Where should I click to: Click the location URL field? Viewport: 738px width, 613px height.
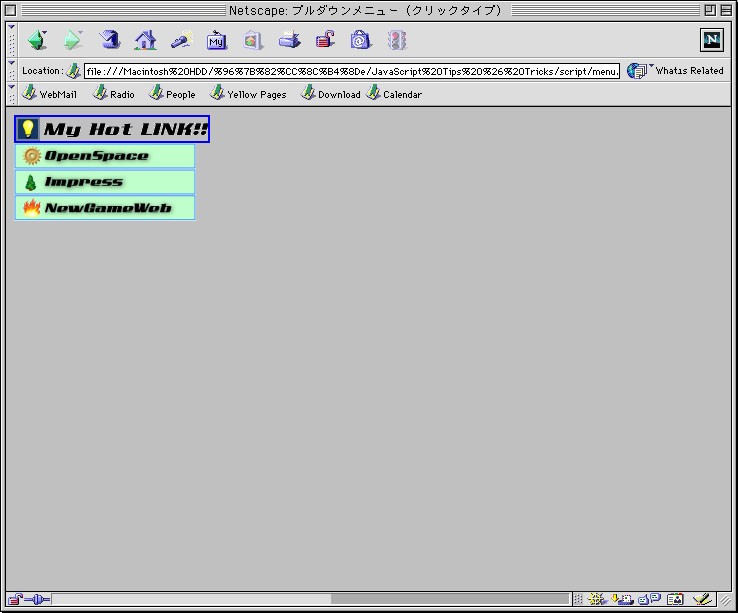pos(352,71)
